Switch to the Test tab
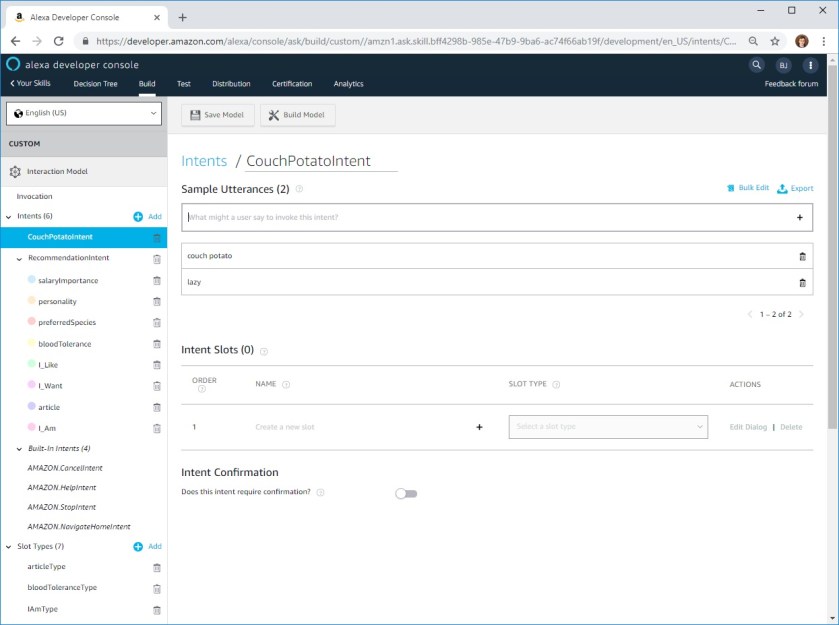The width and height of the screenshot is (839, 625). (x=184, y=84)
